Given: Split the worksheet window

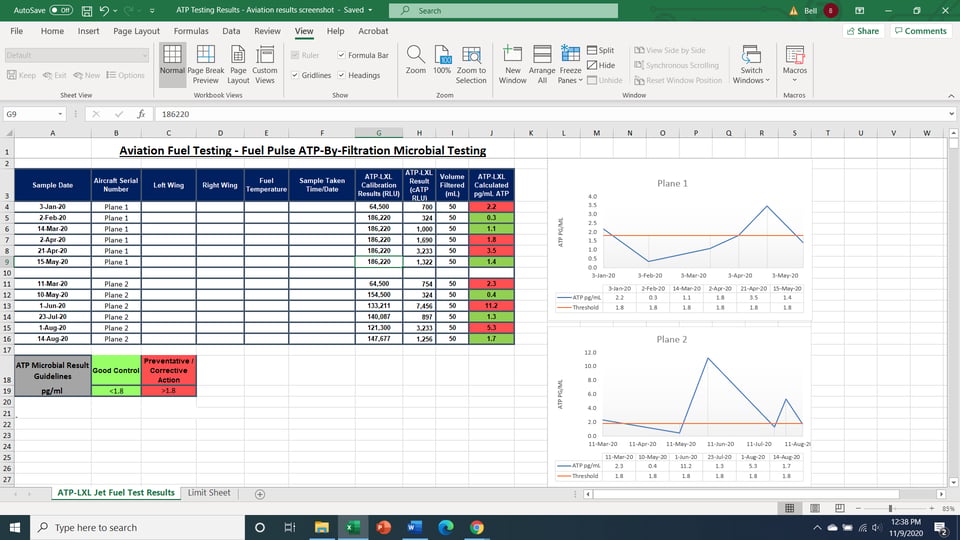Looking at the screenshot, I should pos(601,50).
